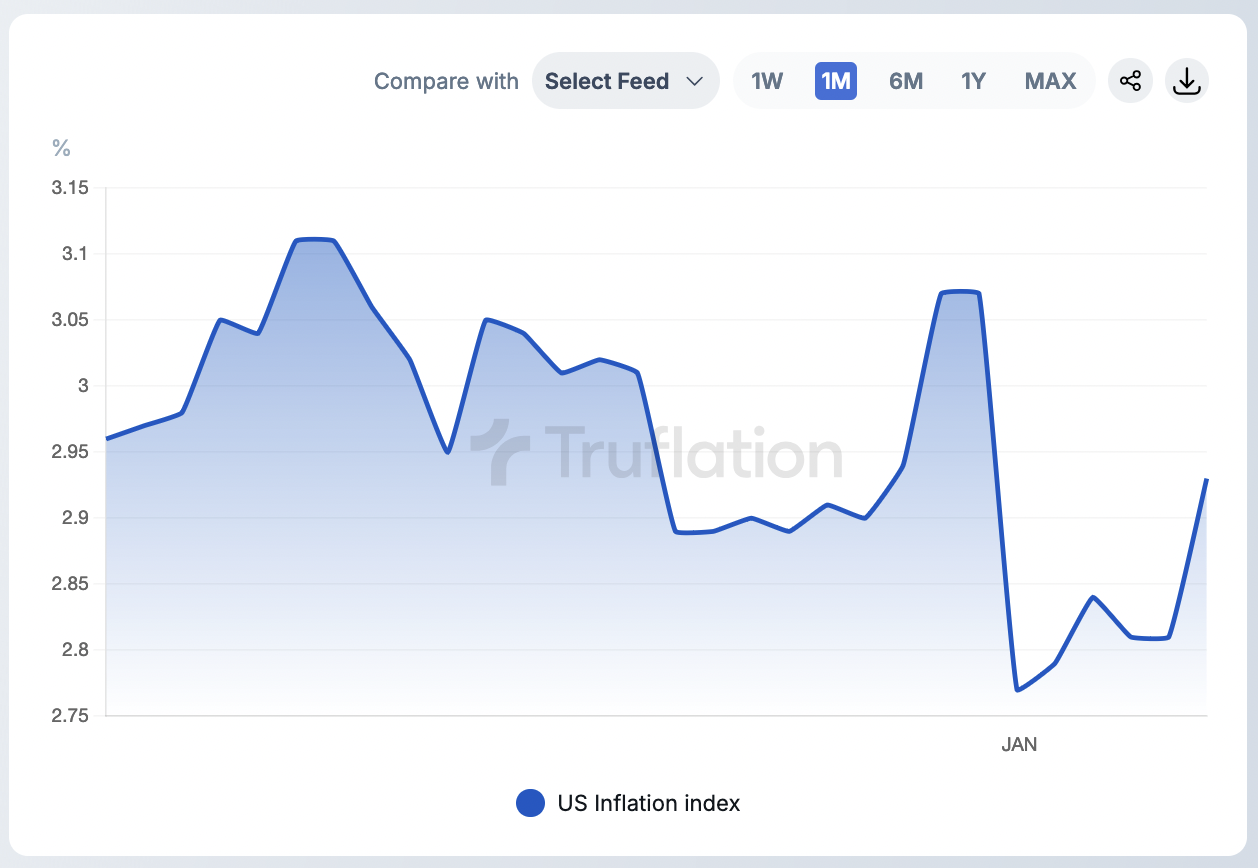The image size is (1258, 868).
Task: Download the chart data
Action: [1187, 81]
